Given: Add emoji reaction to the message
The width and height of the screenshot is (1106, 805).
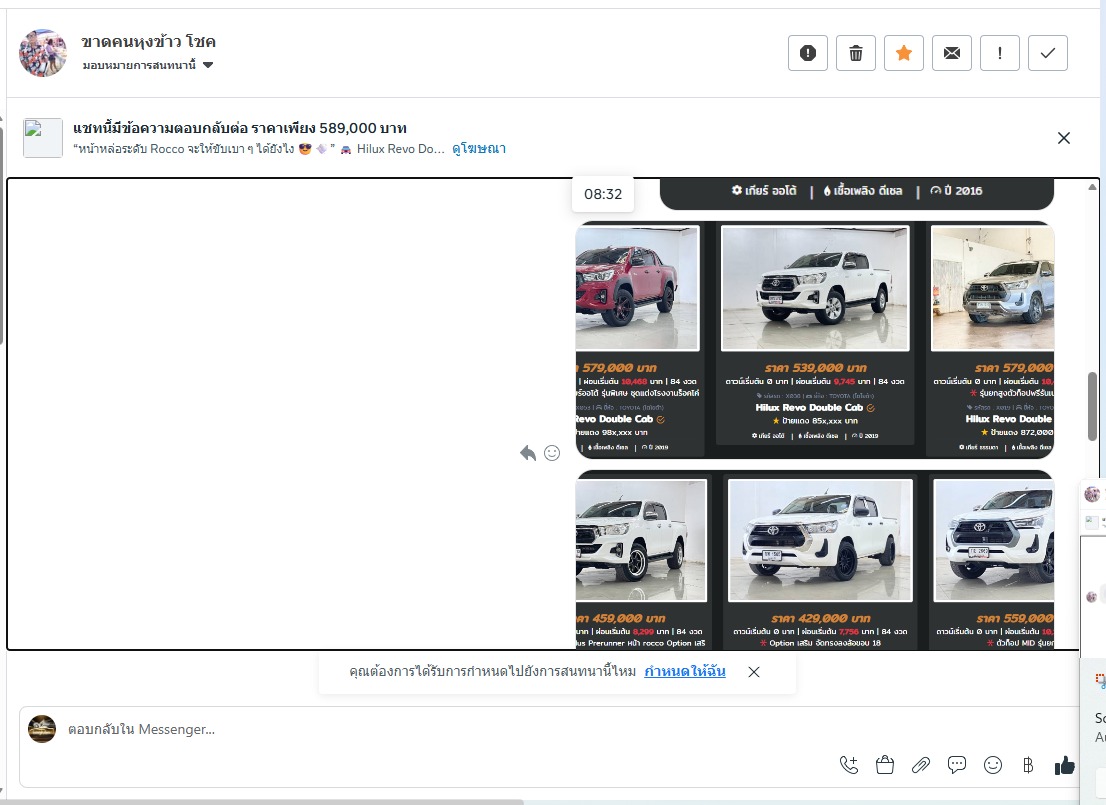Looking at the screenshot, I should click(552, 453).
